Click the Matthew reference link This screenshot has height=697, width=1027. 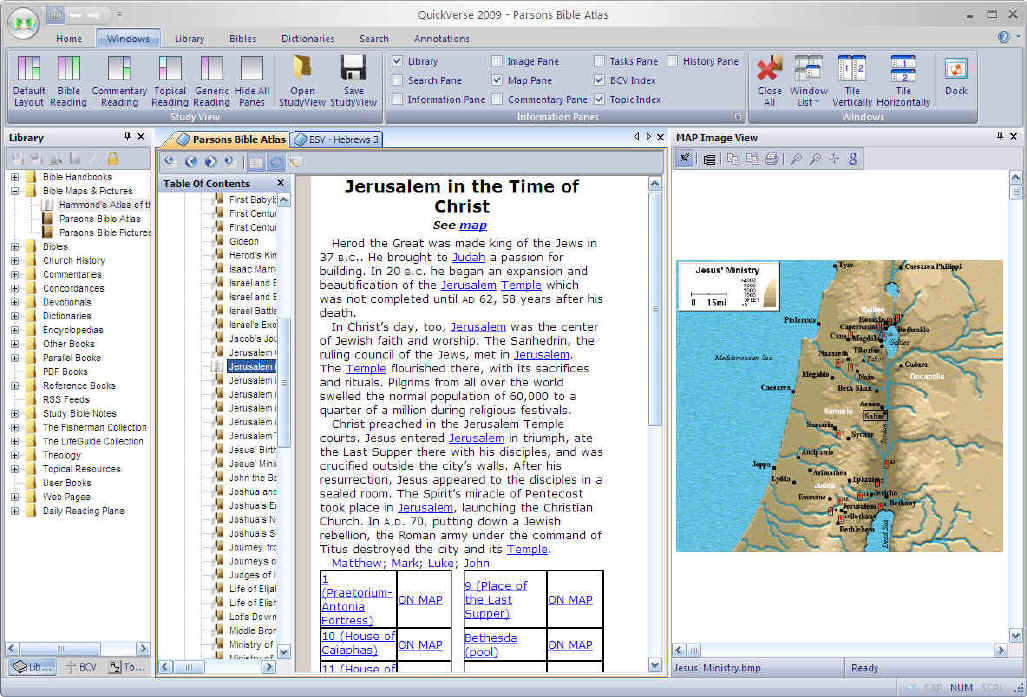point(357,563)
